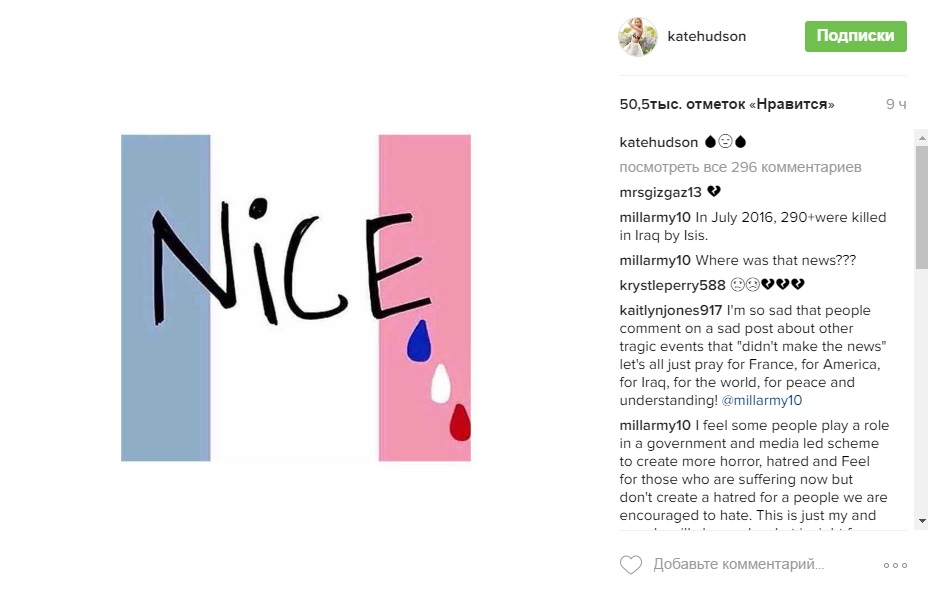Click the 9 ч post timestamp
Viewport: 928px width, 596px height.
tap(895, 104)
